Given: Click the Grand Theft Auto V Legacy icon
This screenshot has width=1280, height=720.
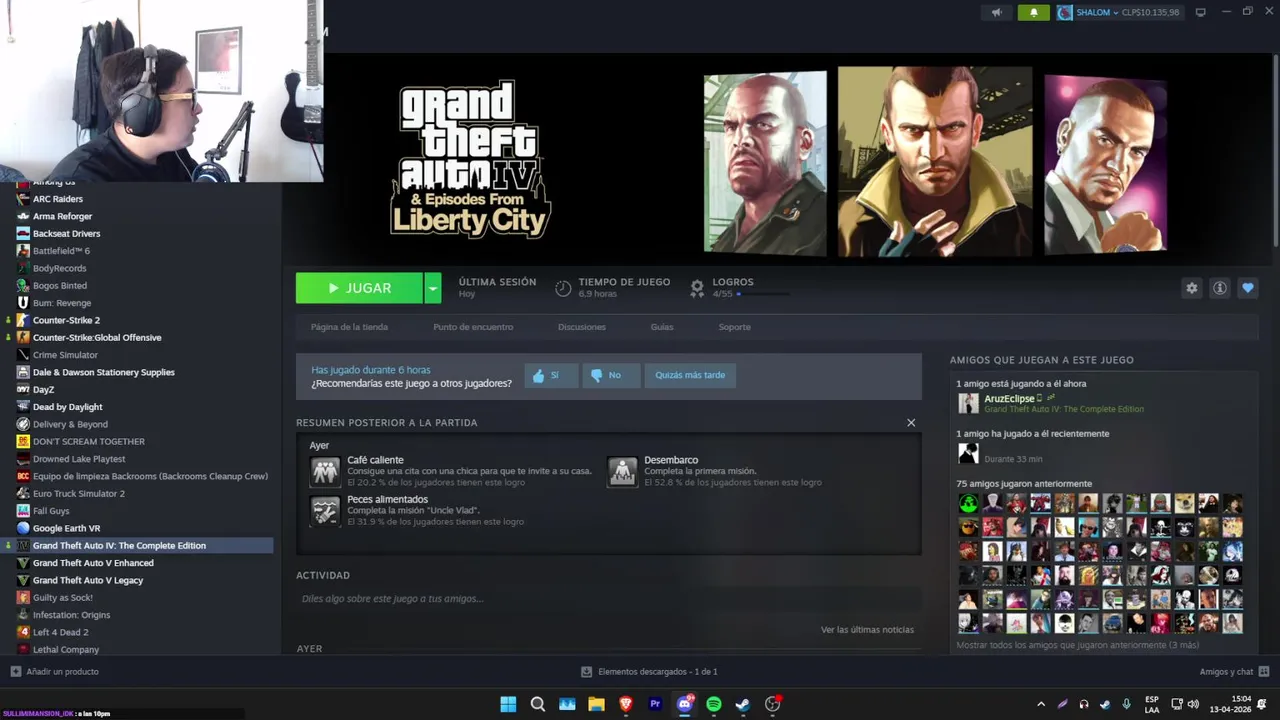Looking at the screenshot, I should click(23, 580).
